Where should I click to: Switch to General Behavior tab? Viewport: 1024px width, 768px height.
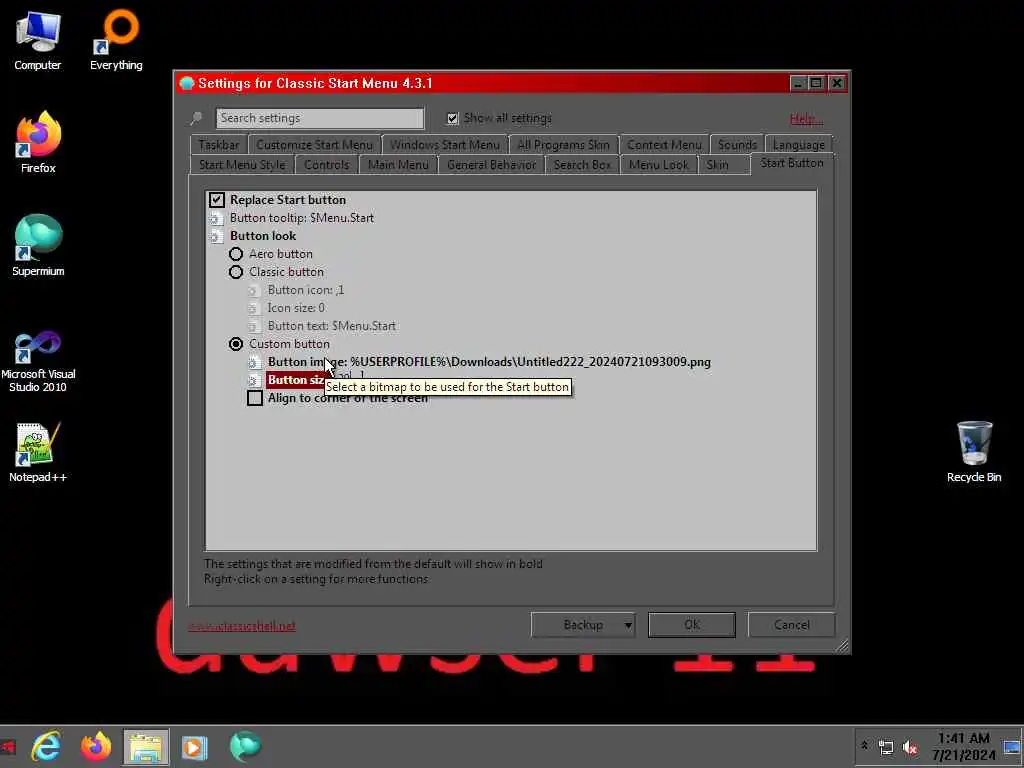pos(491,165)
